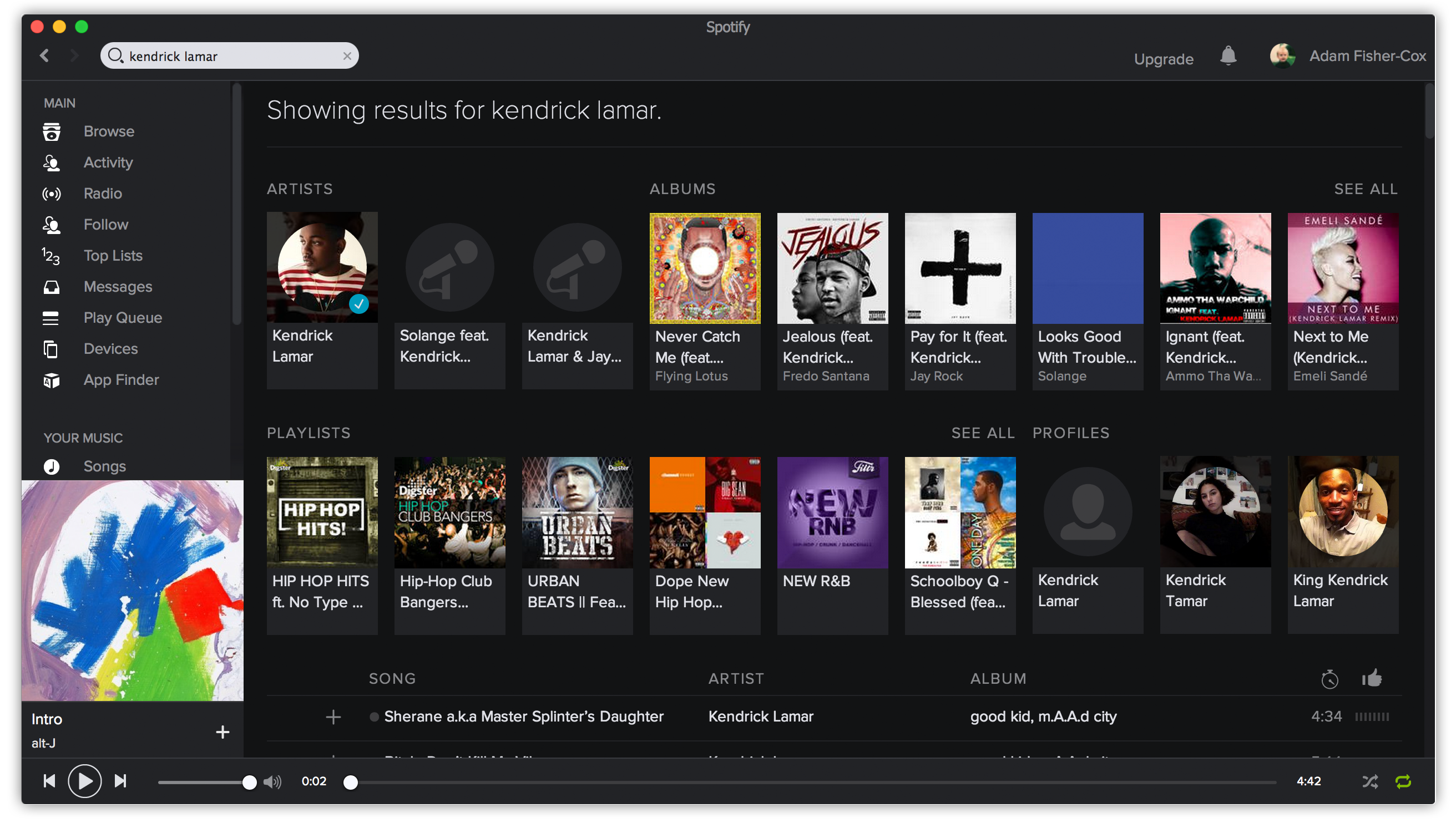Sort by the ALBUM column header
Viewport: 1456px width, 823px height.
(998, 678)
